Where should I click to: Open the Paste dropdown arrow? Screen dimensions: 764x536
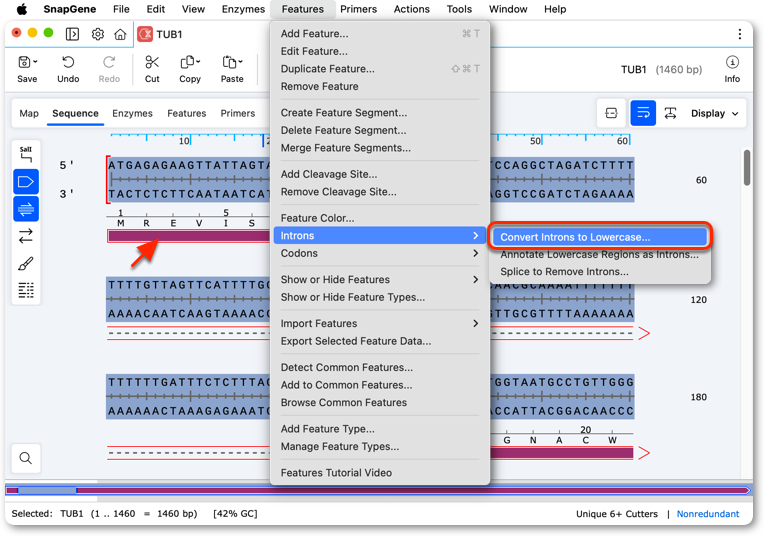coord(240,62)
